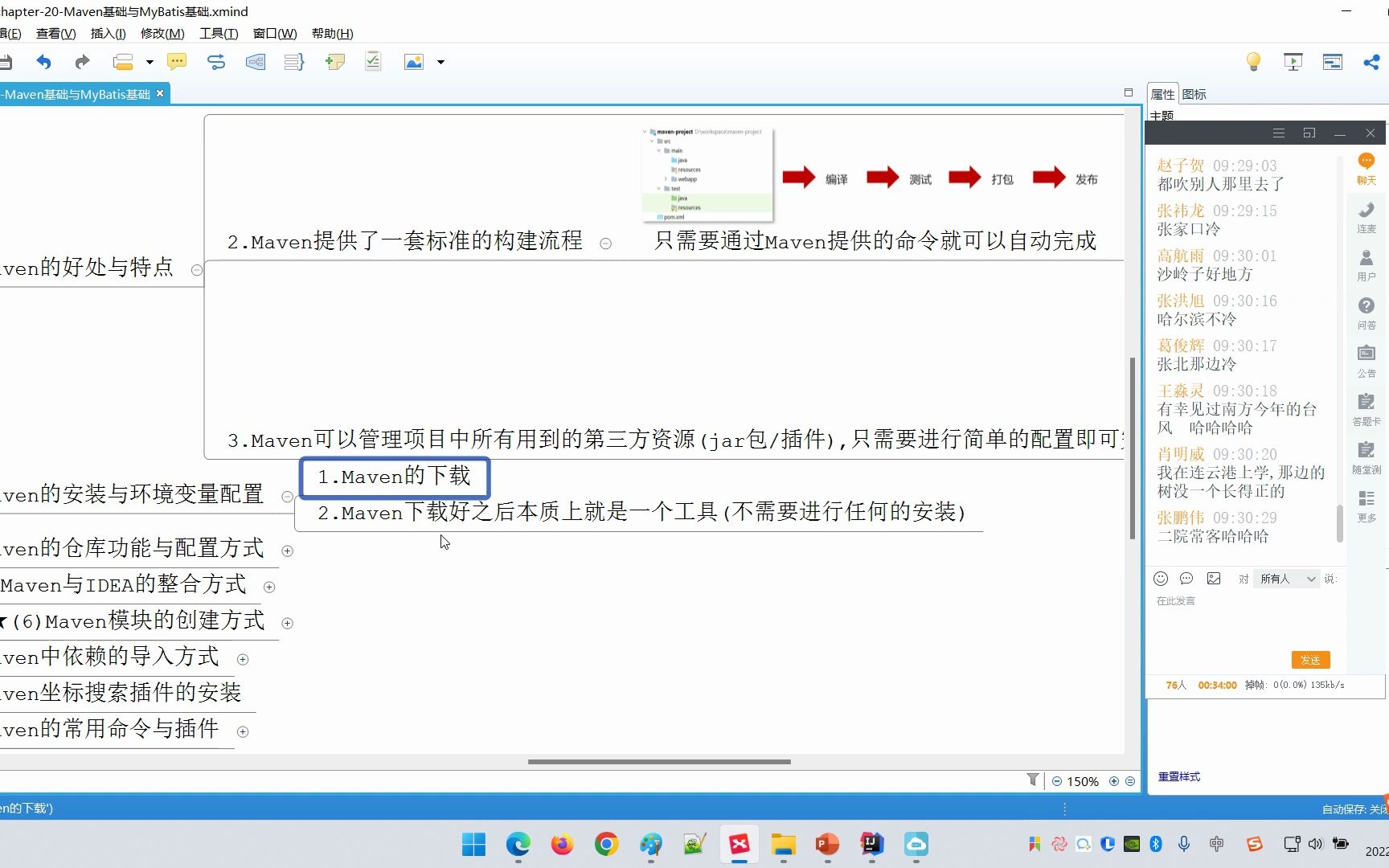Collapse the 'ven的好处与特点' topic
Viewport: 1389px width, 868px height.
point(196,270)
